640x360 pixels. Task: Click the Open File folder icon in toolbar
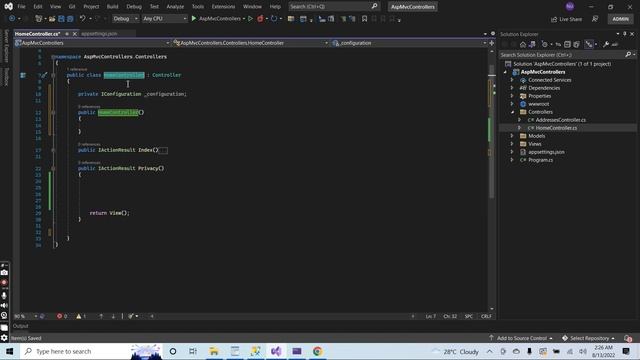click(52, 19)
